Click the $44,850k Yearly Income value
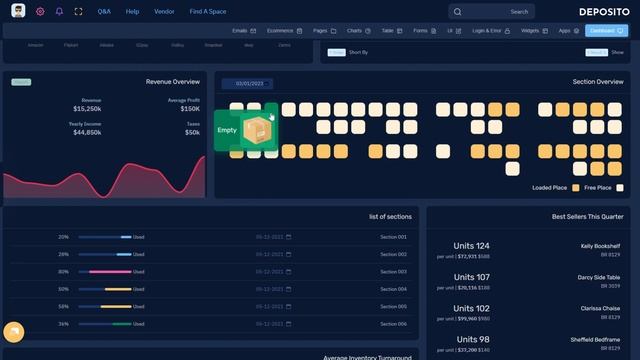Screen dimensions: 640x360 pyautogui.click(x=87, y=133)
